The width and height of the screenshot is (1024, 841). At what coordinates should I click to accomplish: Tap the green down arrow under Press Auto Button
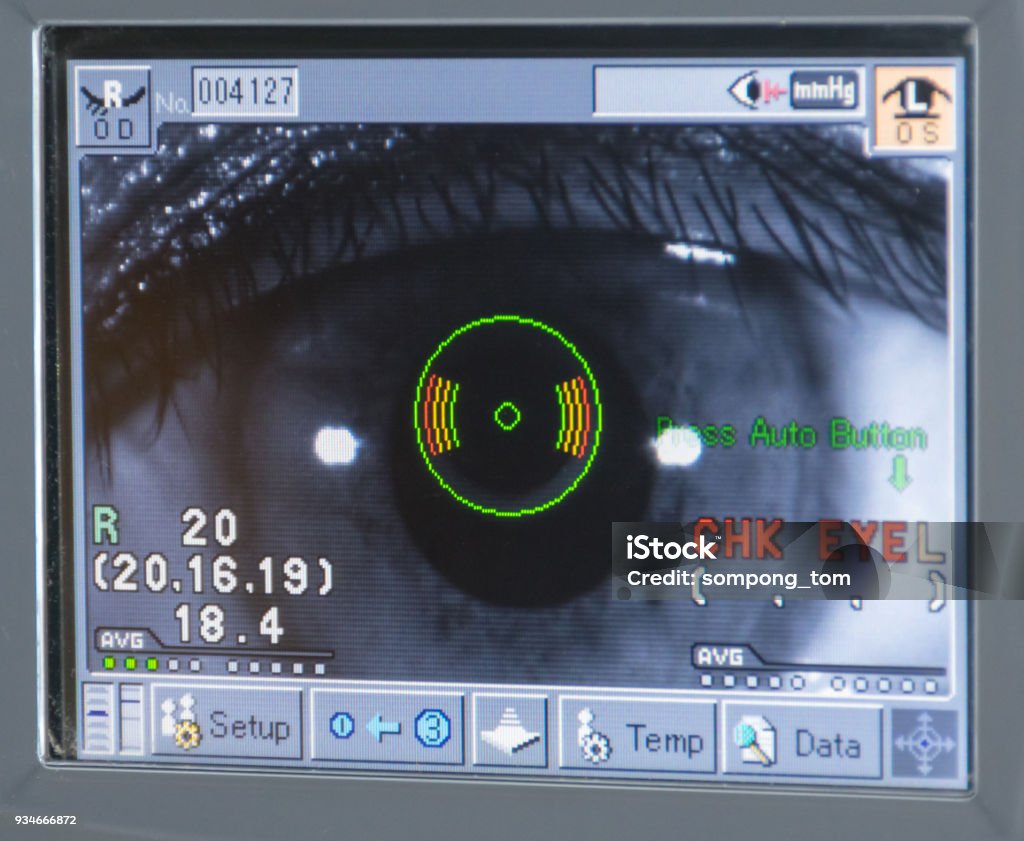(900, 474)
